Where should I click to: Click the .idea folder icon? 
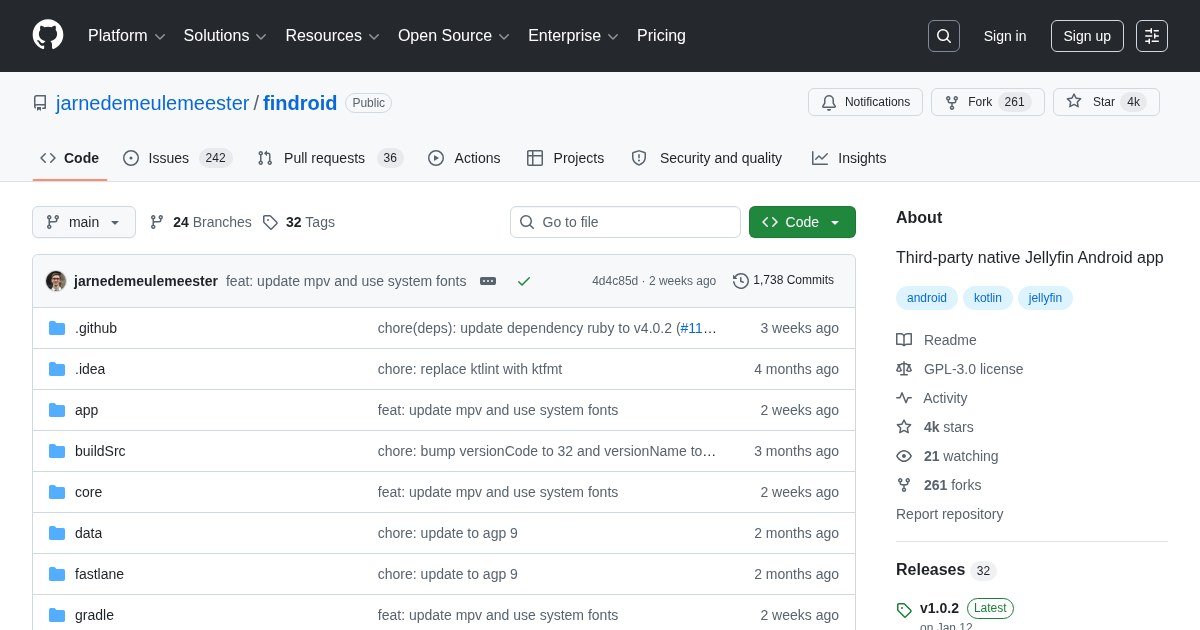[57, 369]
